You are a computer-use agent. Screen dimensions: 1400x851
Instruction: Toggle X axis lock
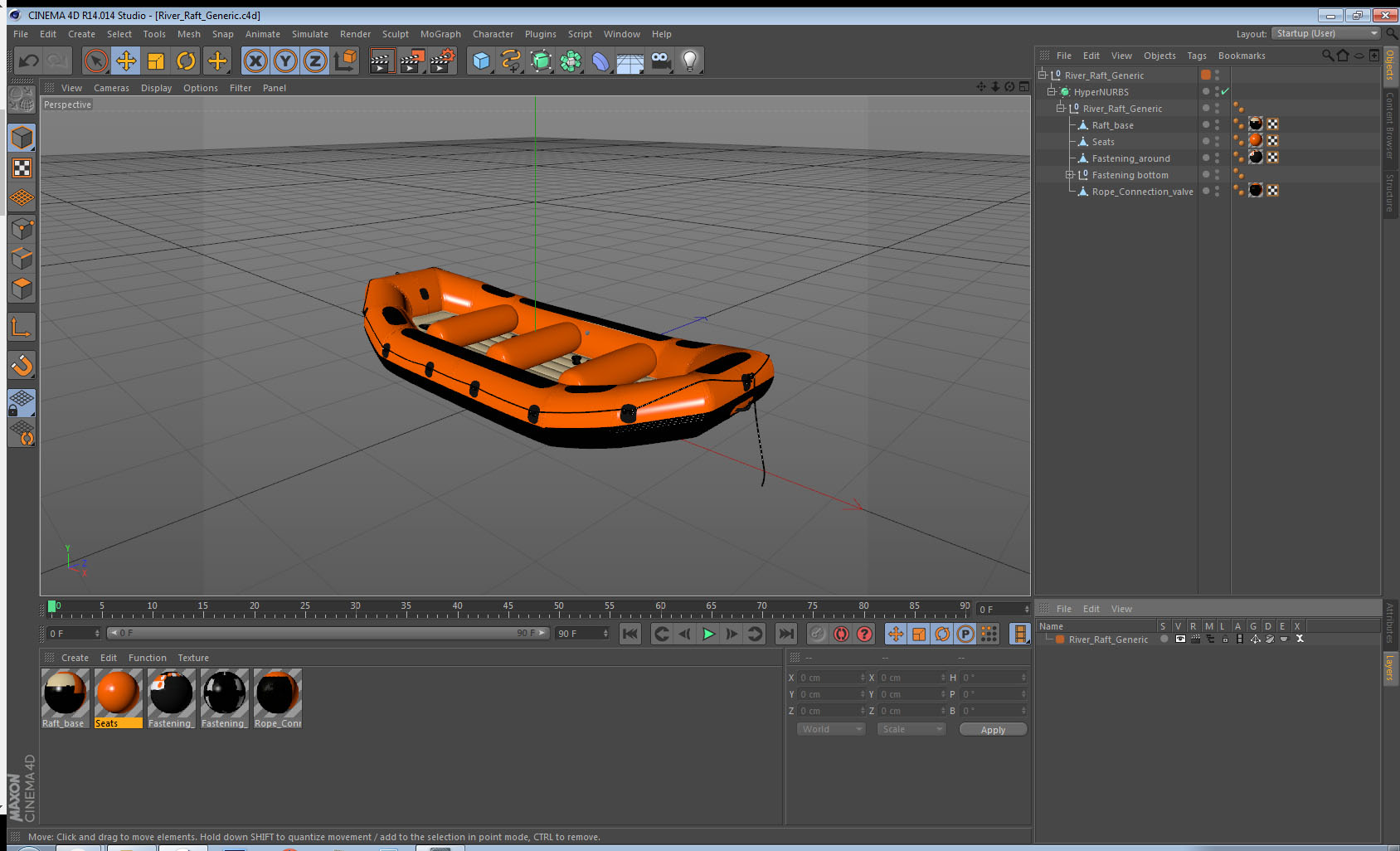tap(255, 61)
